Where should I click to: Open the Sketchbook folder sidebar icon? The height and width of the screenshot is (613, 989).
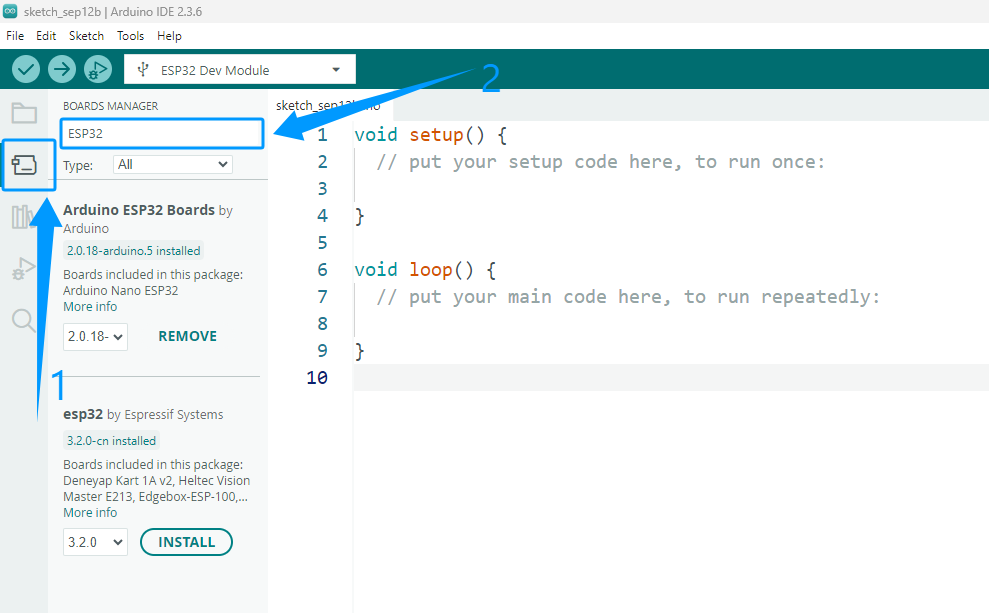24,114
